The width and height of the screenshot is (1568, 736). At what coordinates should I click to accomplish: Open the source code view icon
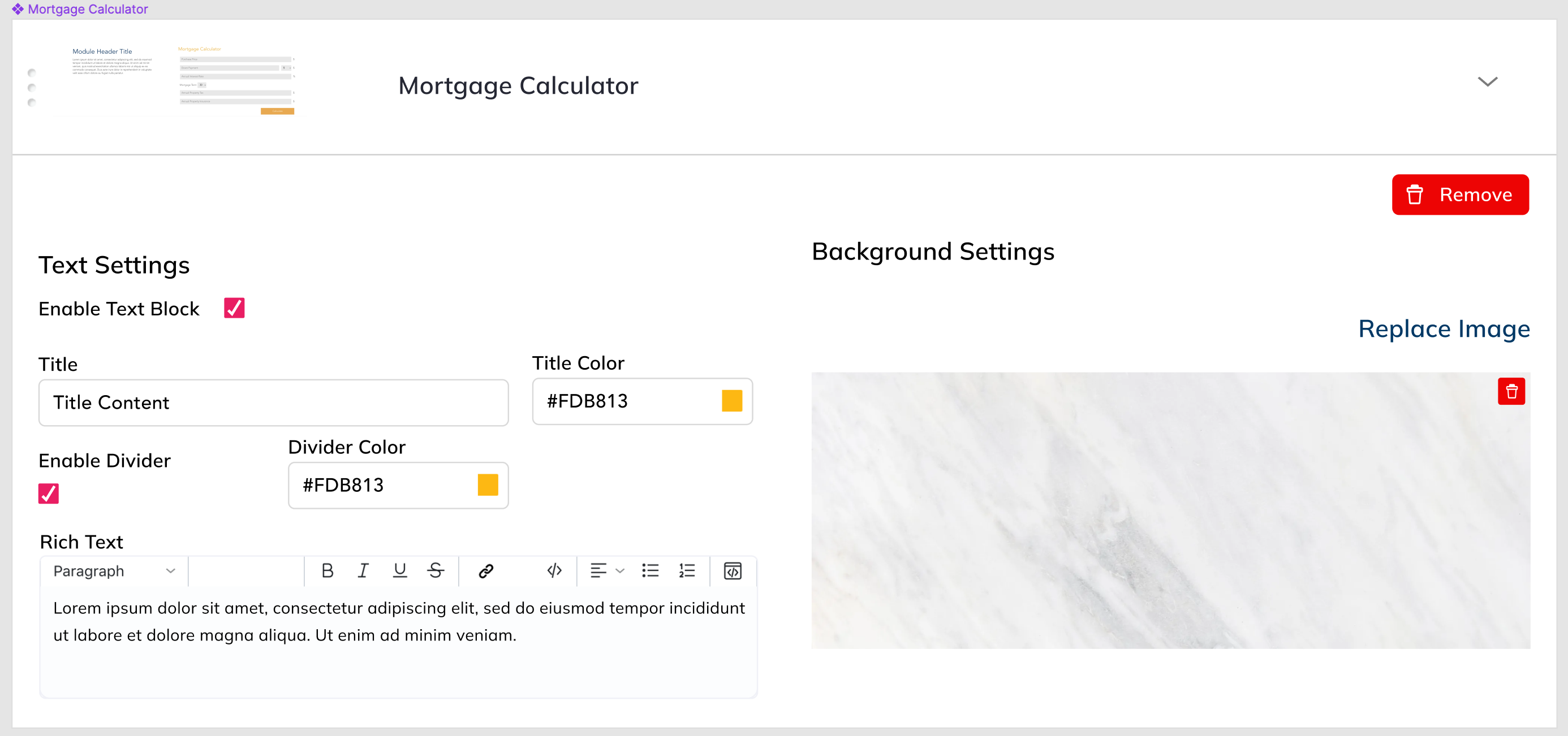pyautogui.click(x=733, y=570)
